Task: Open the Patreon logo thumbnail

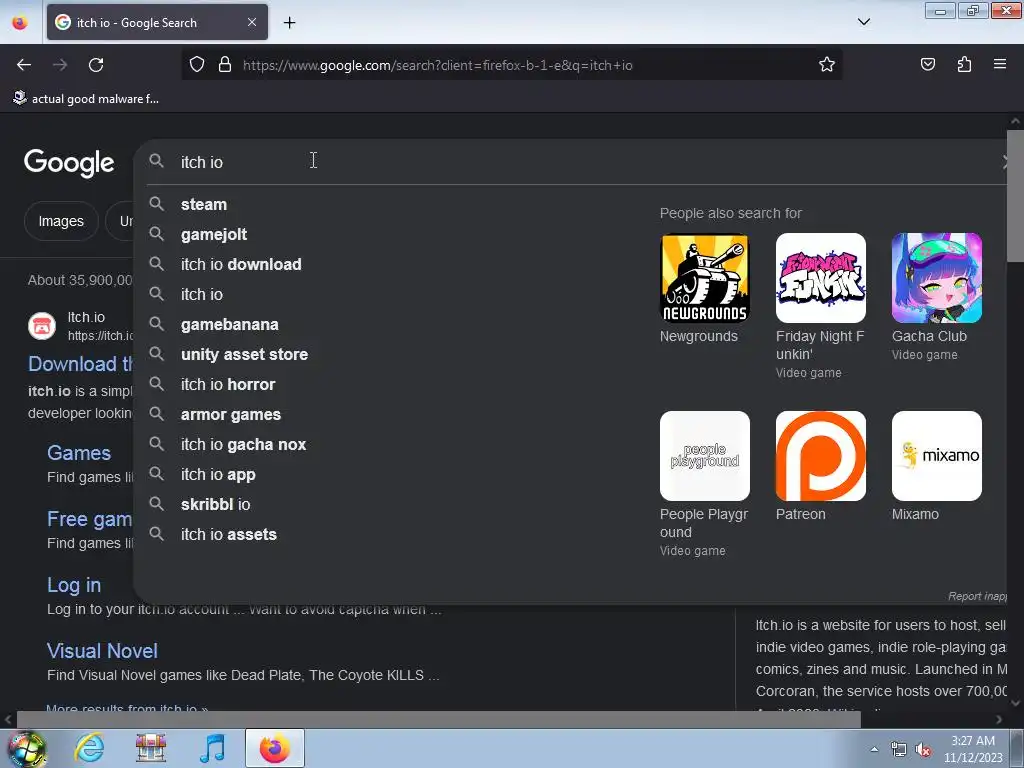Action: point(821,456)
